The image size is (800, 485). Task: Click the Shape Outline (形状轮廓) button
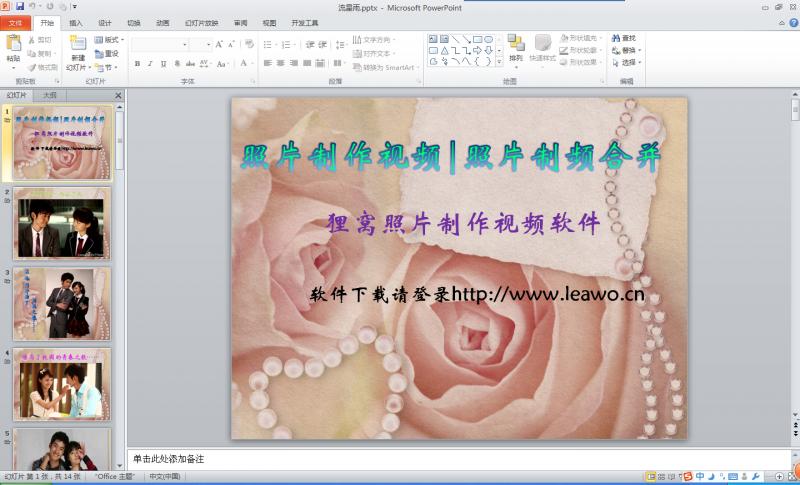click(x=582, y=50)
